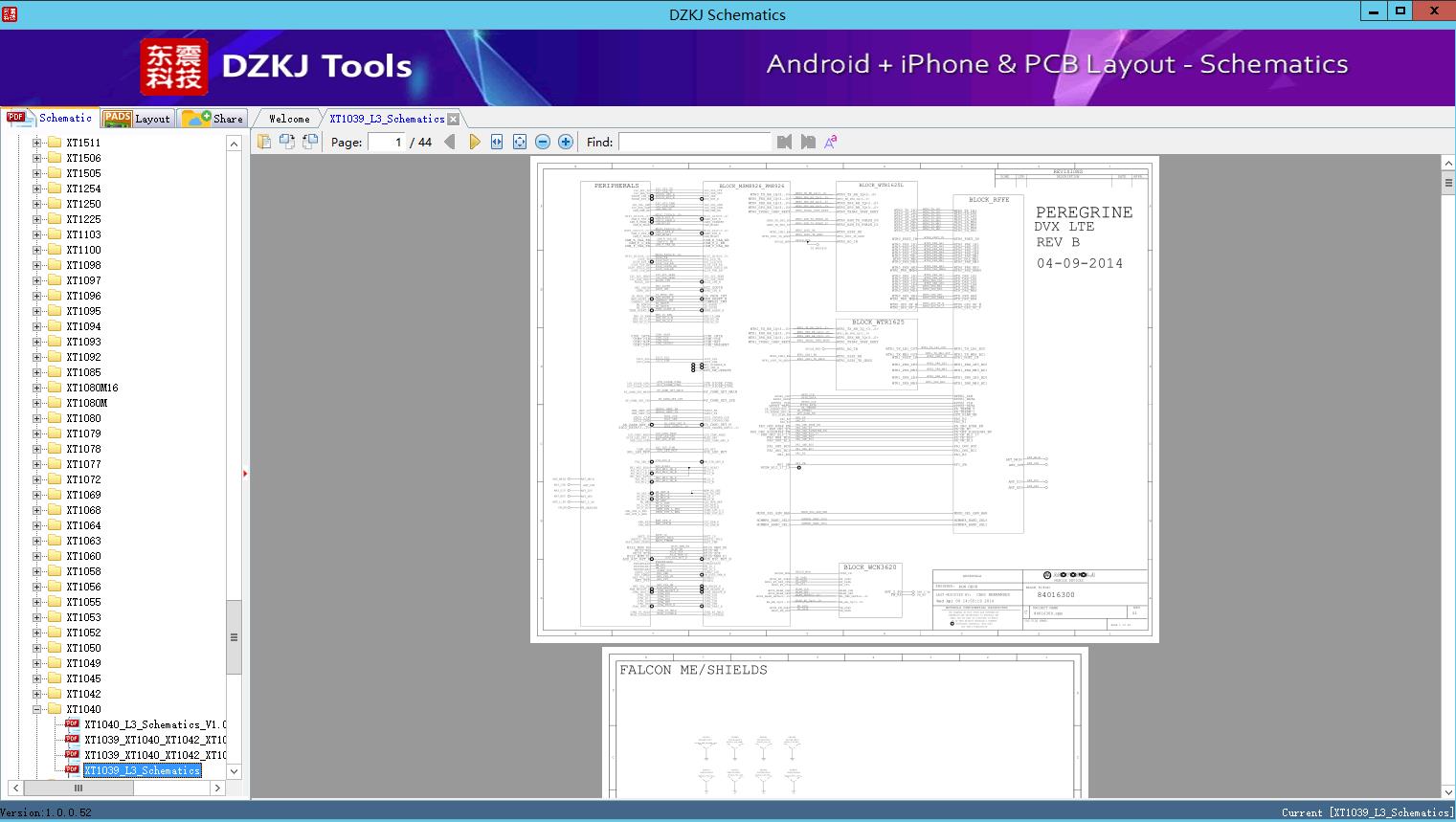Expand the XT1511 folder
Image resolution: width=1456 pixels, height=822 pixels.
[36, 143]
